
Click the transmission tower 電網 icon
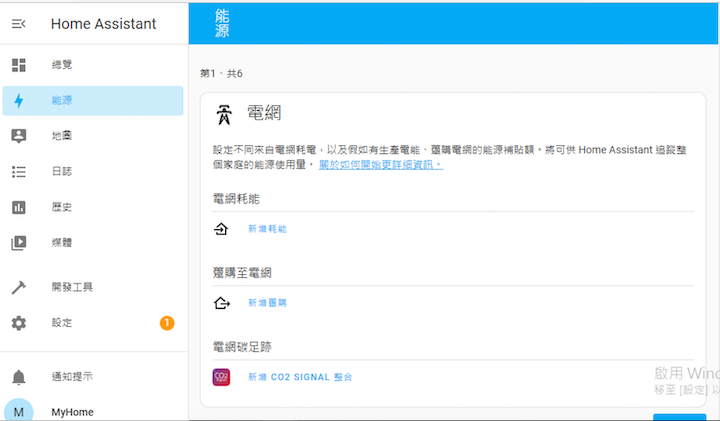(224, 115)
